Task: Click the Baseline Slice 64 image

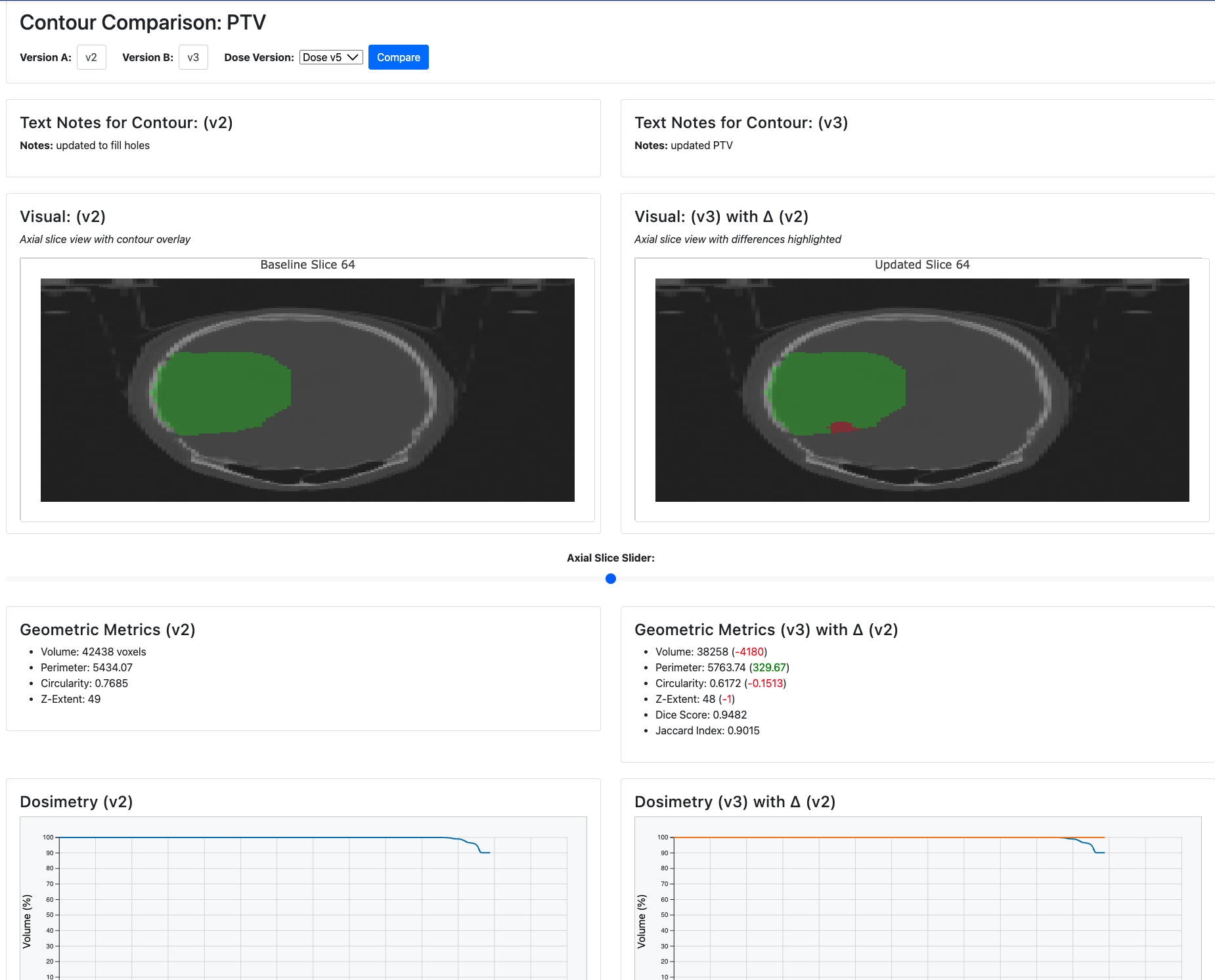Action: click(307, 390)
